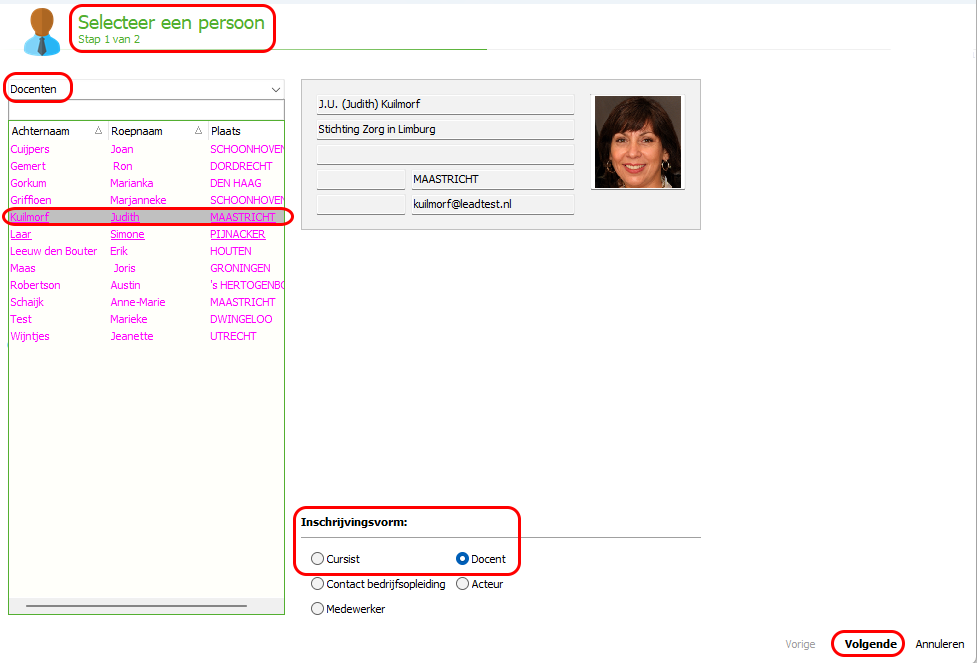This screenshot has height=663, width=977.
Task: Select the Laar row
Action: tap(146, 234)
